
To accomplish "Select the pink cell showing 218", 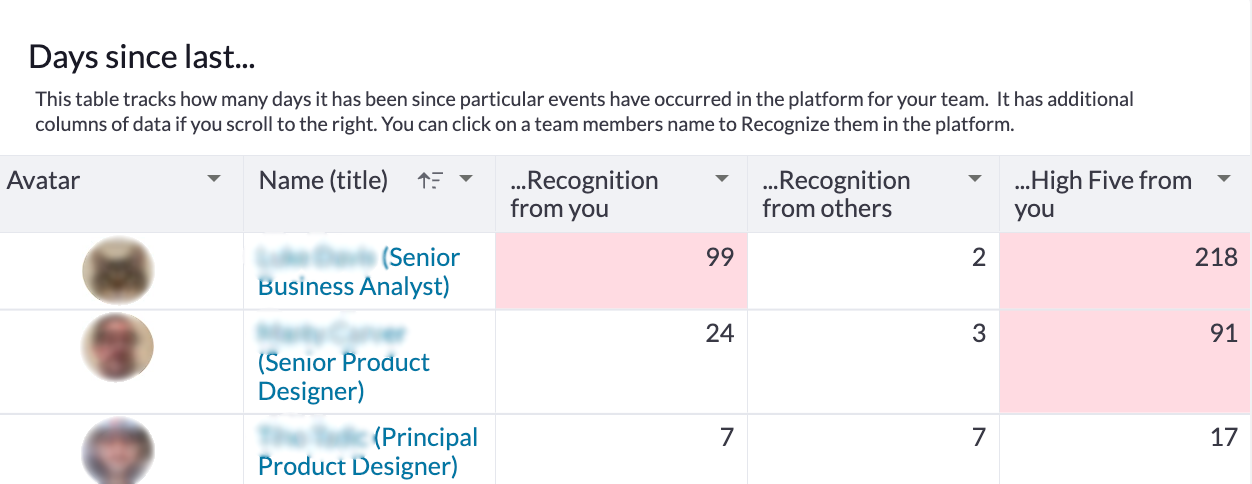I will click(1124, 271).
